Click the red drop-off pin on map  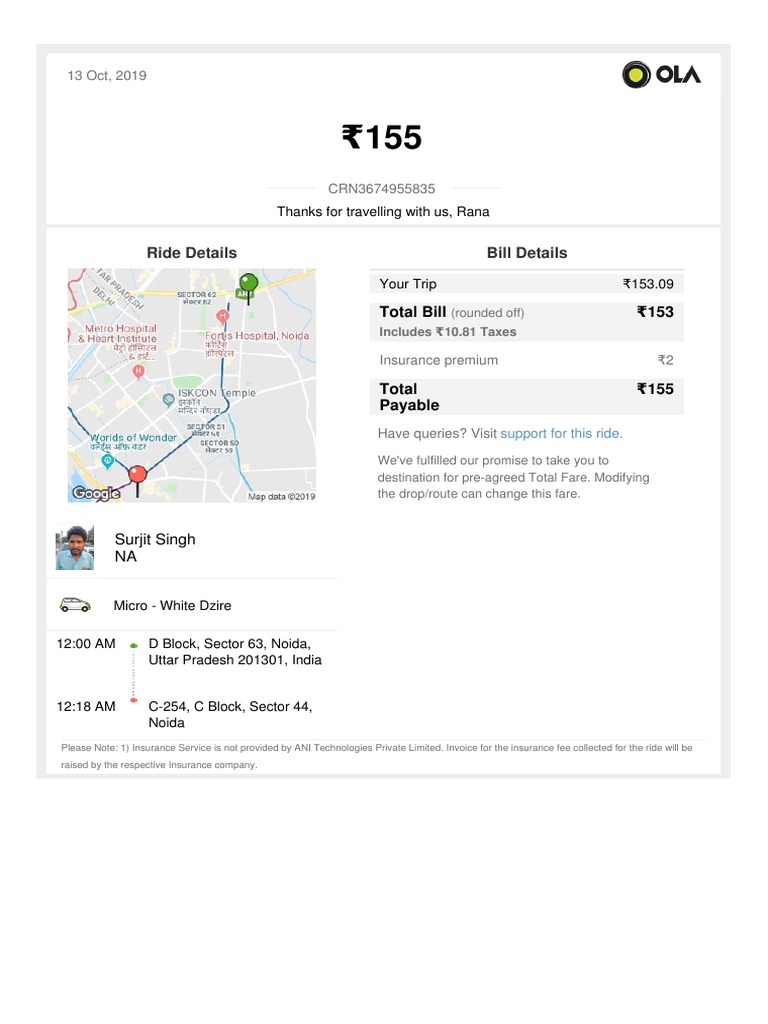click(138, 473)
